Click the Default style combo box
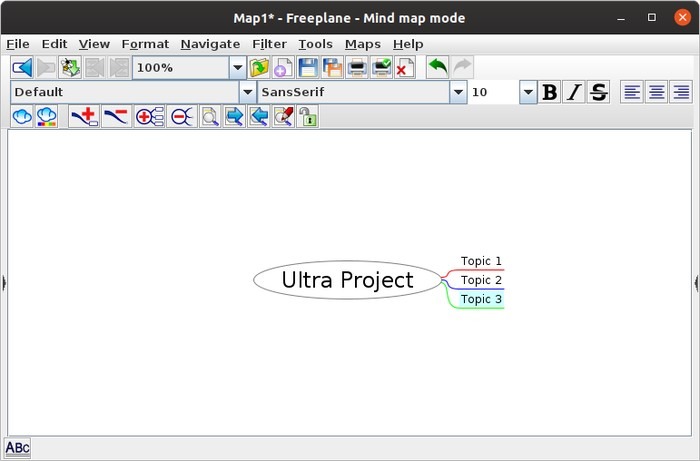The height and width of the screenshot is (461, 700). [133, 92]
